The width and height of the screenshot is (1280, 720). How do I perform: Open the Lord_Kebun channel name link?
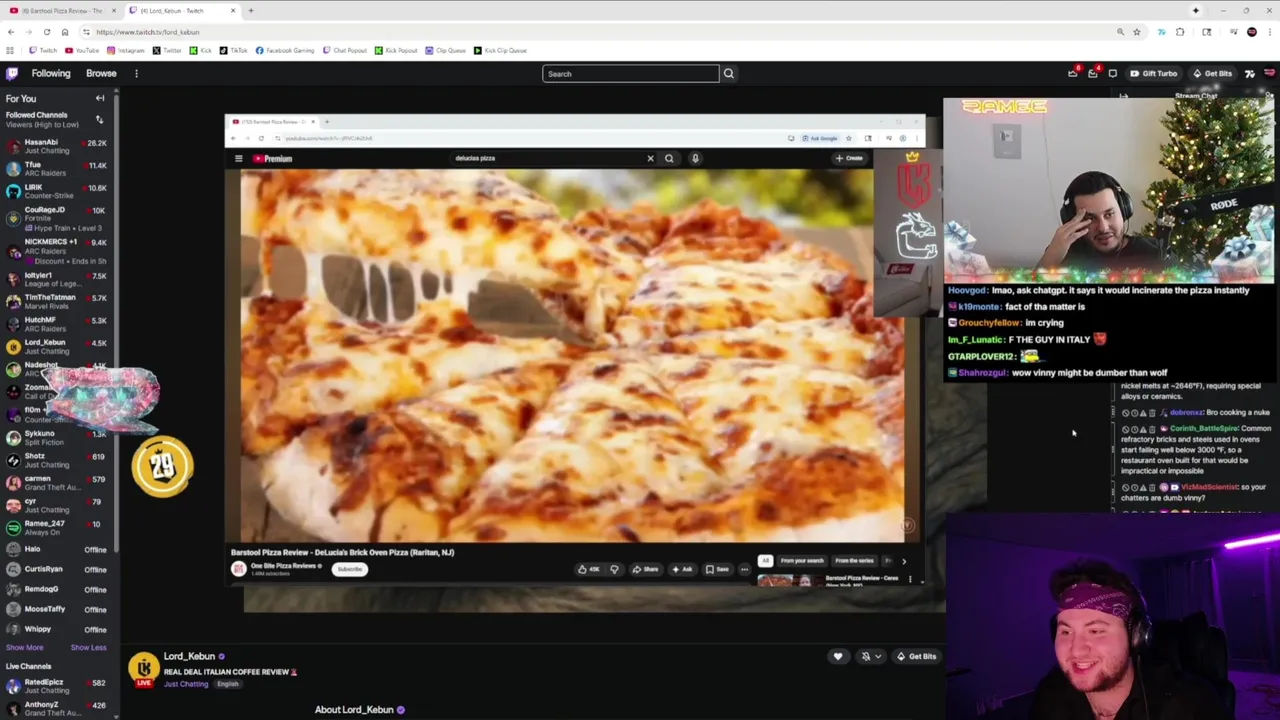coord(189,657)
